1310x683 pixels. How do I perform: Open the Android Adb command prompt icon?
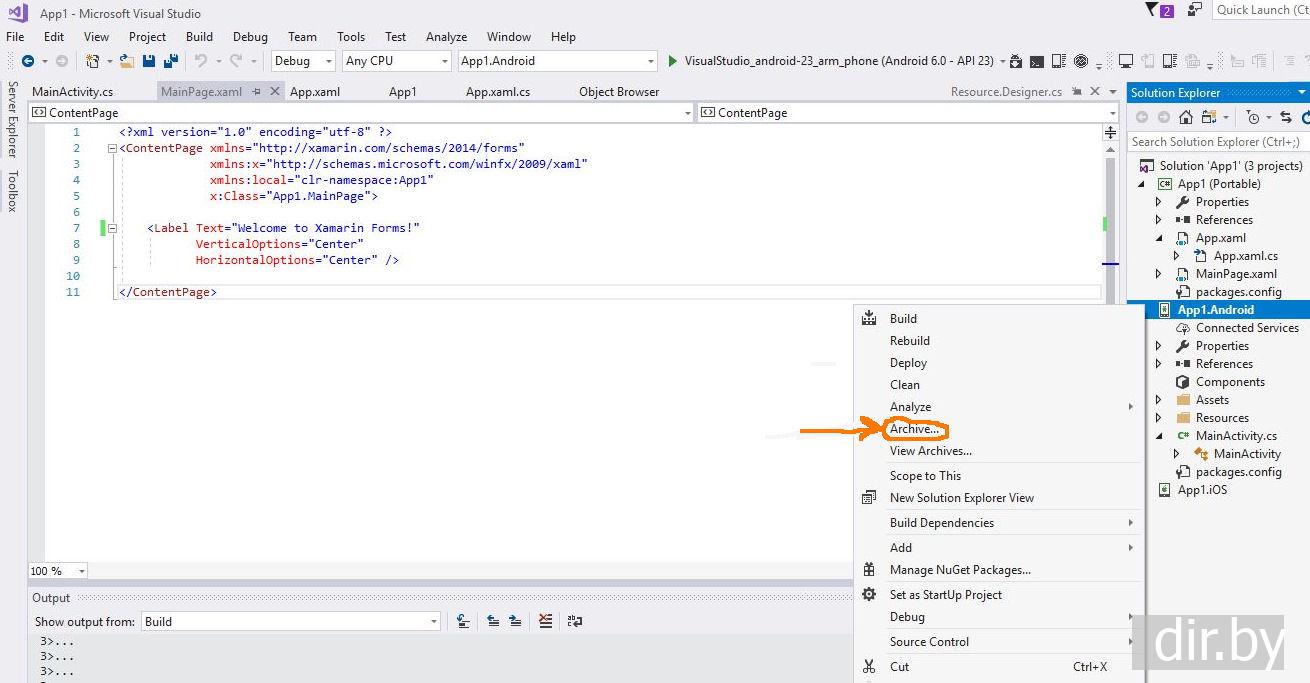(x=1037, y=61)
